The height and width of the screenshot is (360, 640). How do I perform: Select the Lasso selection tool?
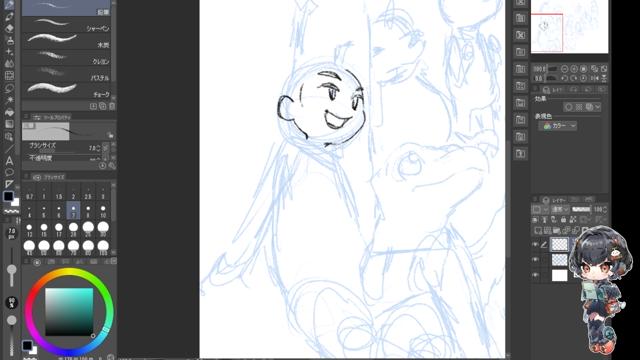9,88
